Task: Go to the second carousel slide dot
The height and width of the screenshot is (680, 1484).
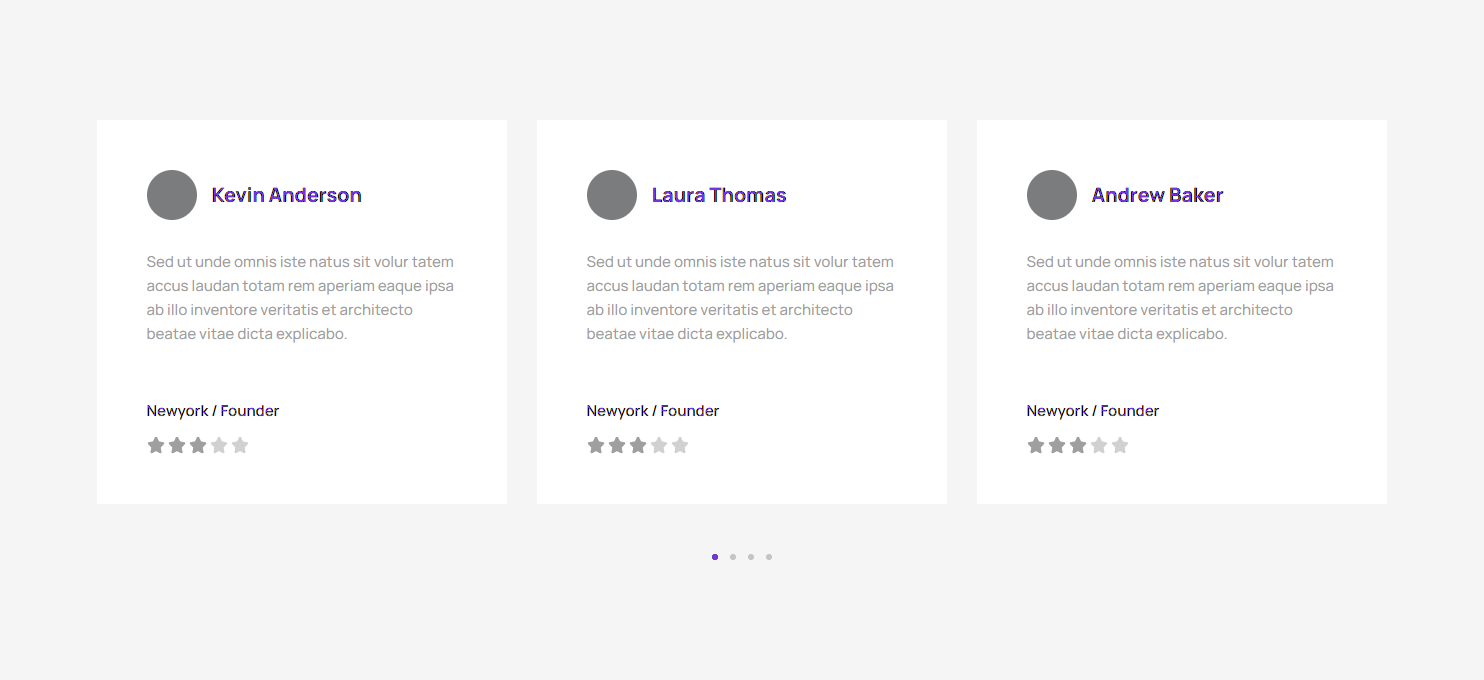Action: [x=733, y=557]
